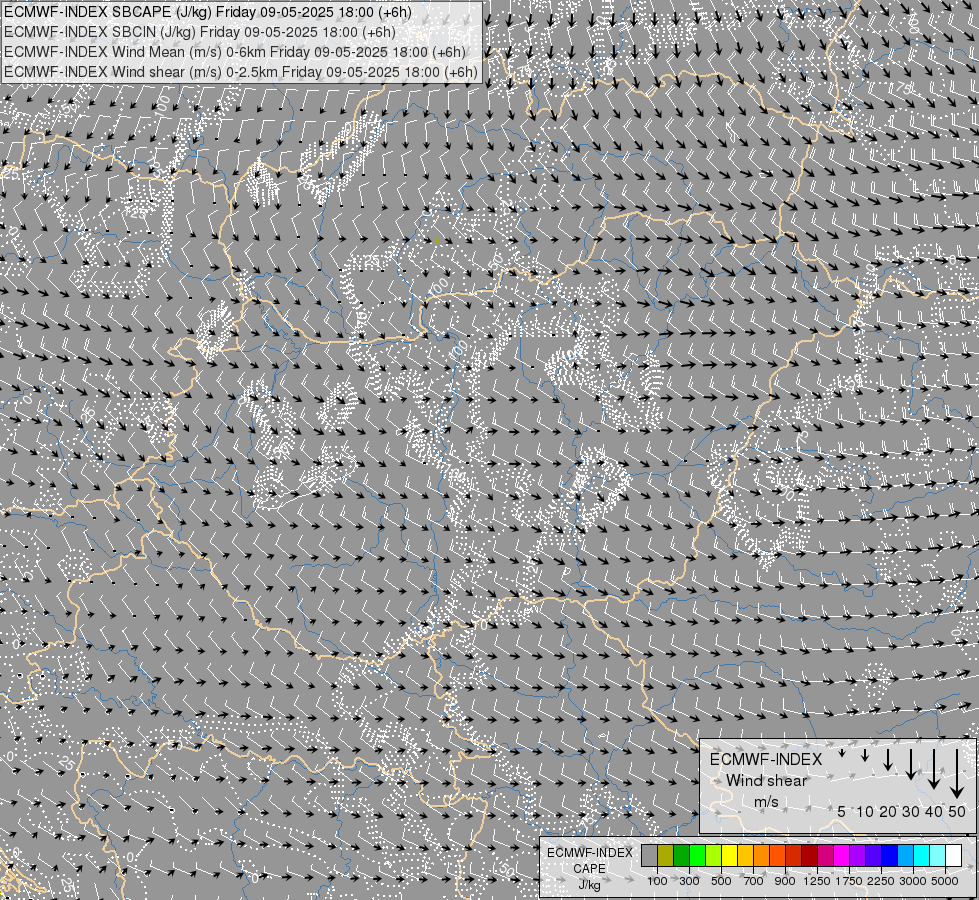Click the 20 m/s wind shear arrow
This screenshot has height=900, width=979.
click(x=888, y=759)
